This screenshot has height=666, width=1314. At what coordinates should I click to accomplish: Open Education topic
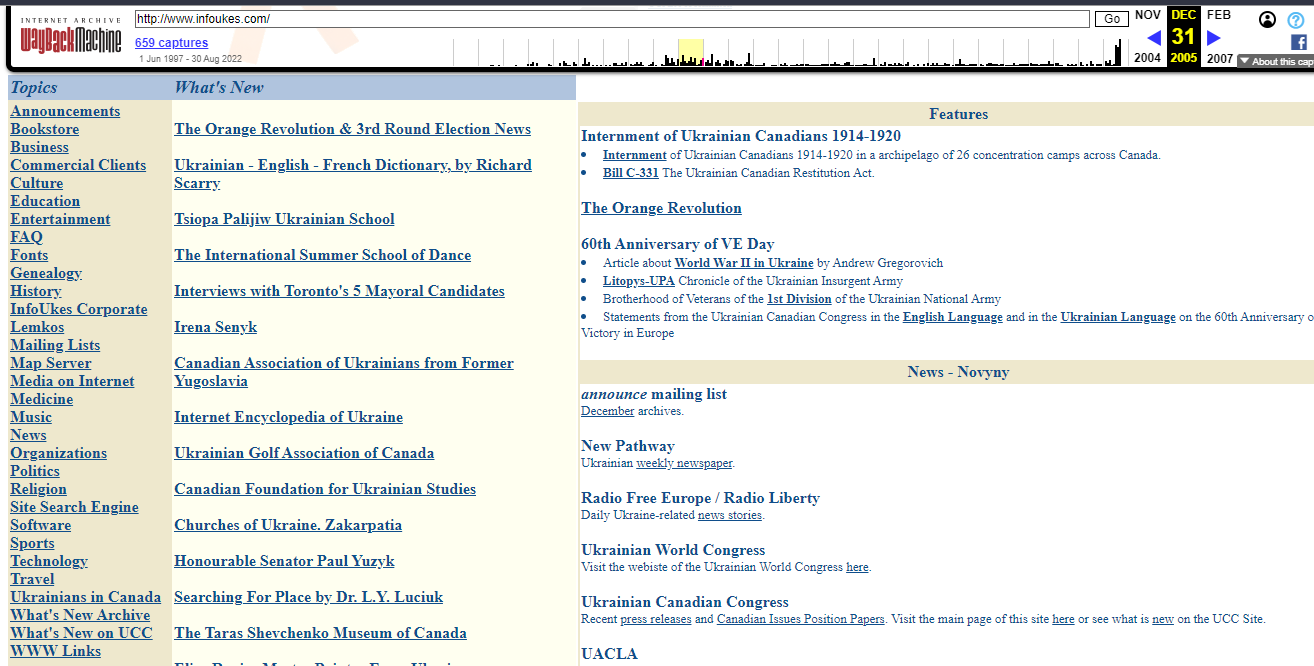click(x=45, y=201)
